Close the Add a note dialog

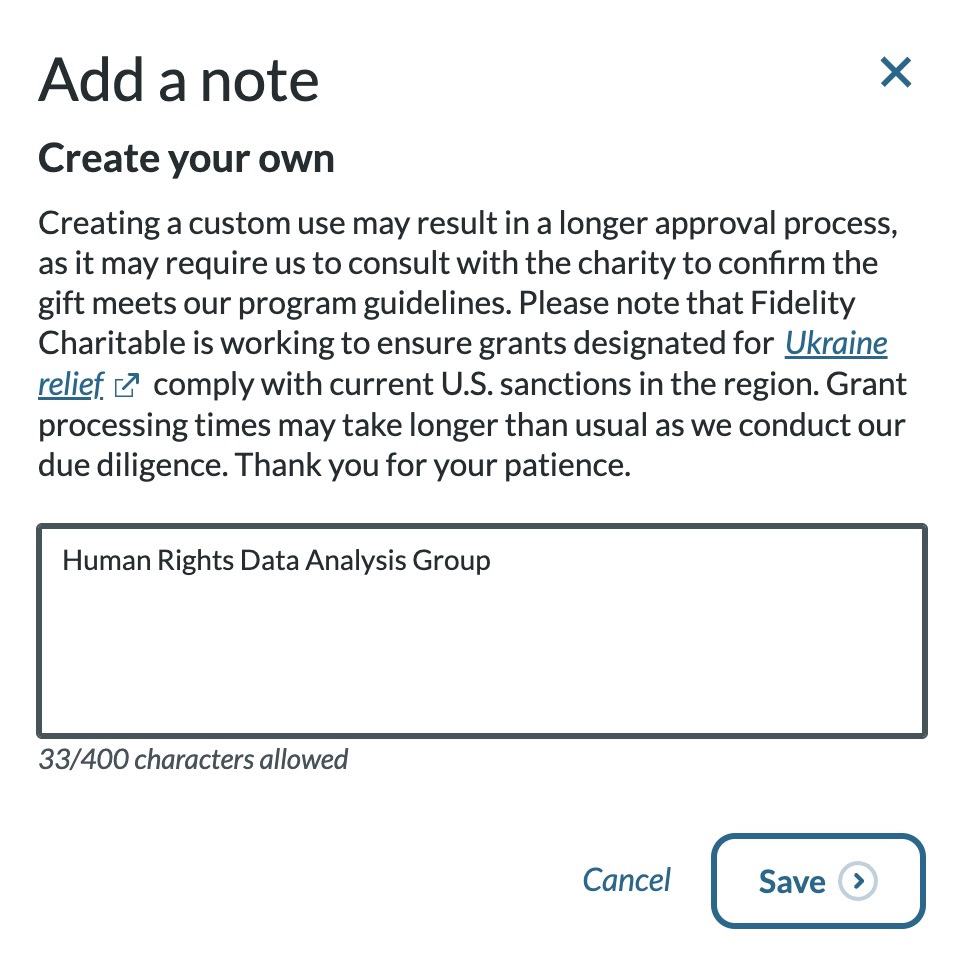[x=895, y=72]
